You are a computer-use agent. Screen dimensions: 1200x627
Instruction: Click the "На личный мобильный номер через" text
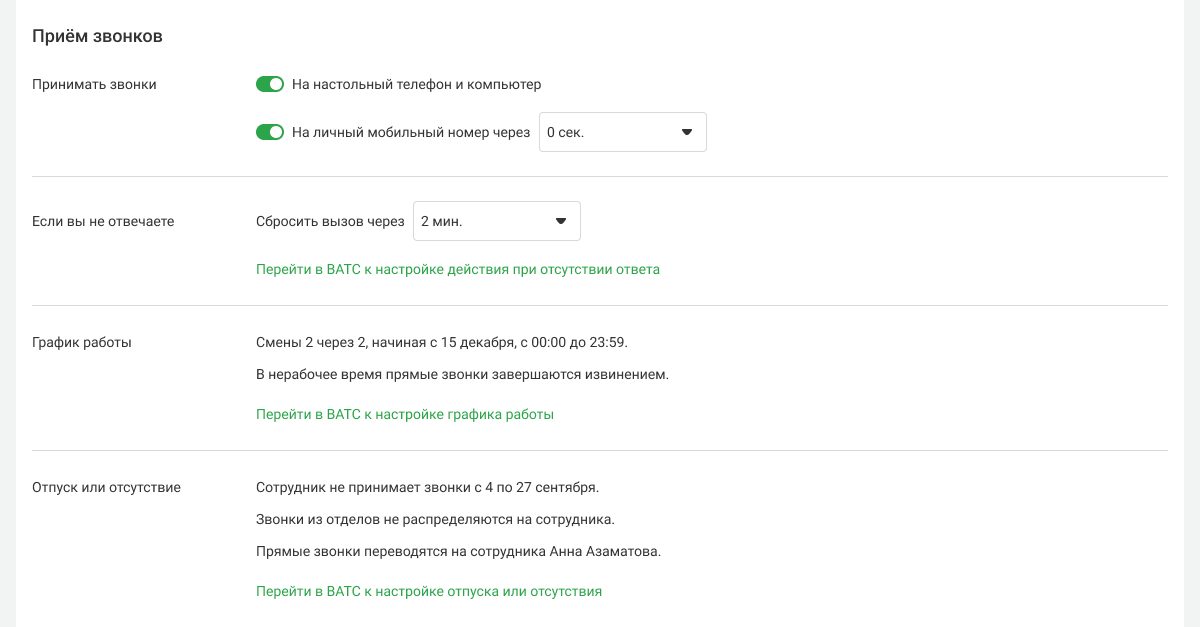(411, 132)
